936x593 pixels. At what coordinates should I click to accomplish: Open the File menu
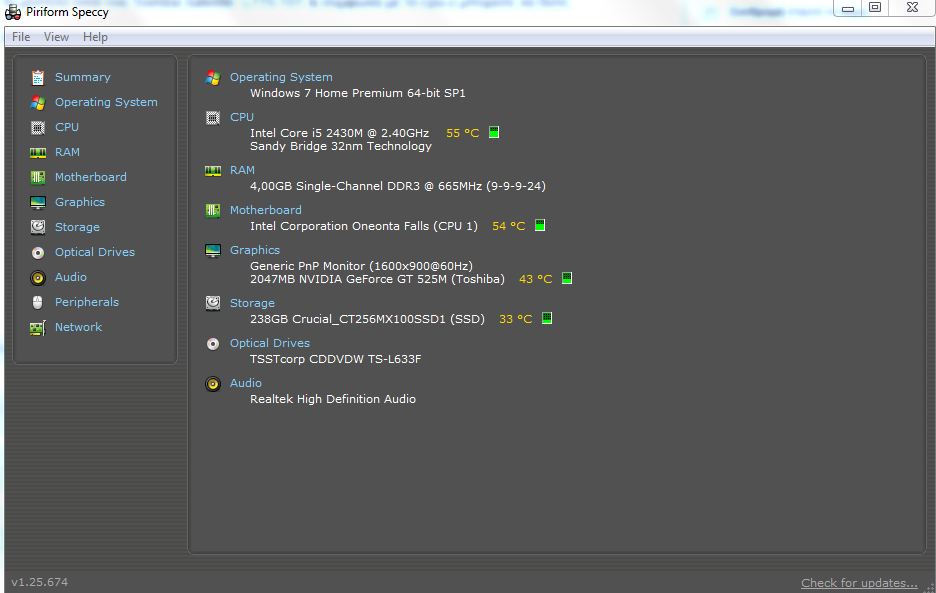[x=21, y=37]
